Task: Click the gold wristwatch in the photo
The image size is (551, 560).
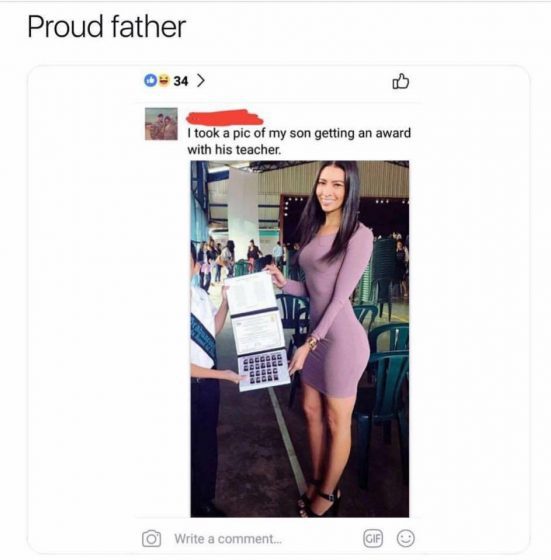Action: (312, 344)
